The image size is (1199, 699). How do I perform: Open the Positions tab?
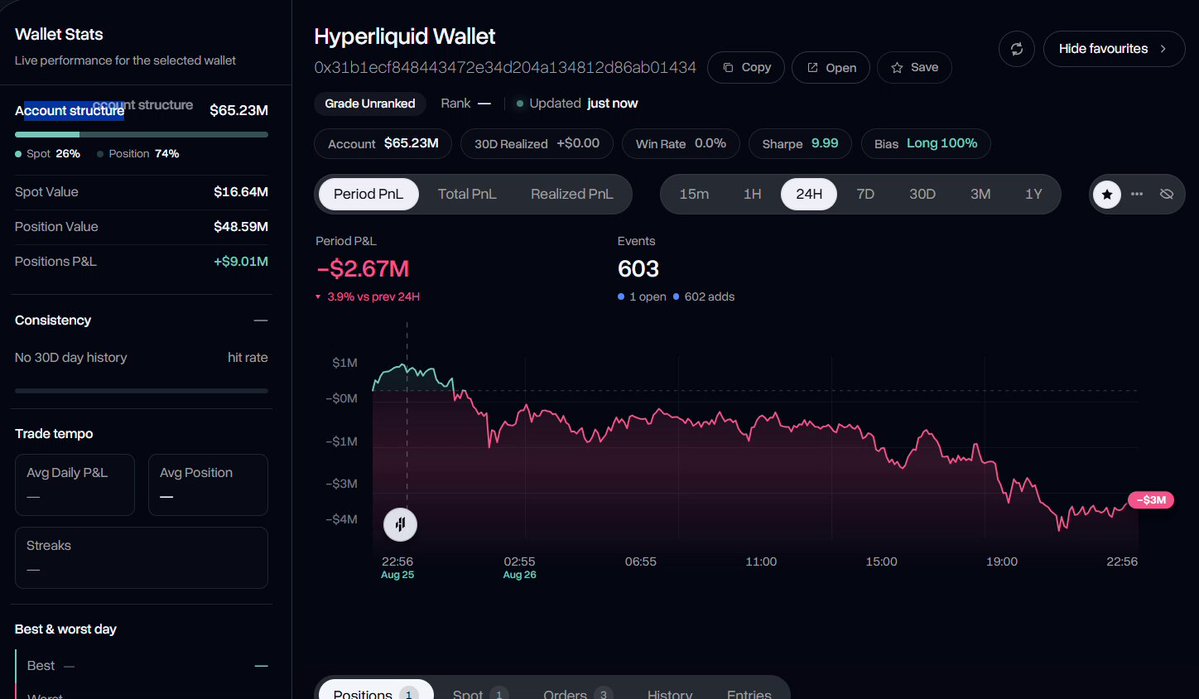[375, 691]
